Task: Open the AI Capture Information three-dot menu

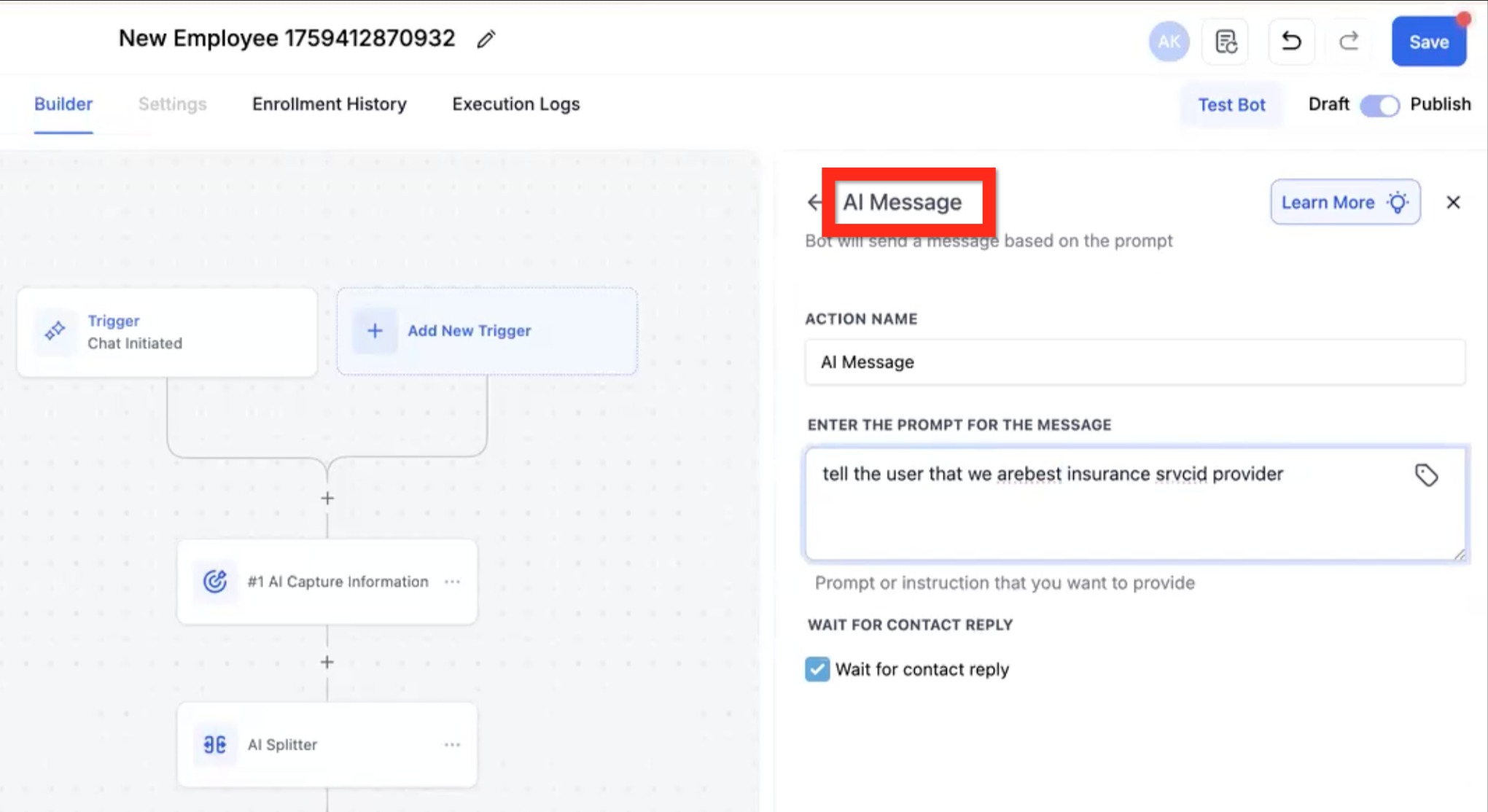Action: [452, 582]
